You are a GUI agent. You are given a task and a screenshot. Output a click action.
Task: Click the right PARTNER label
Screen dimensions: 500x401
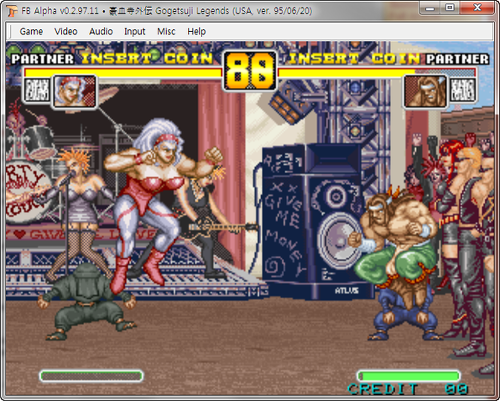458,59
